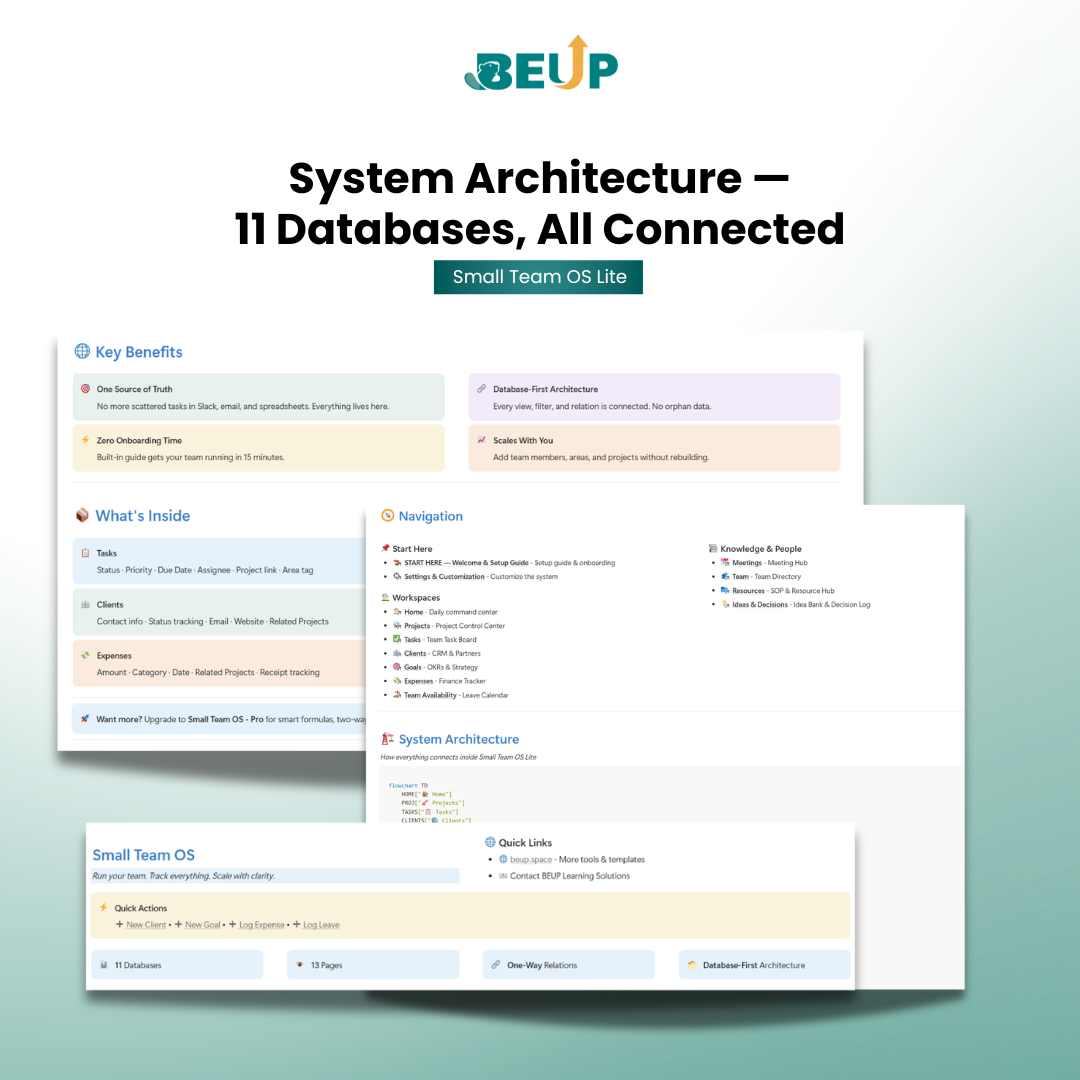Click the globe icon beside Key Benefits
This screenshot has height=1080, width=1080.
coord(82,352)
